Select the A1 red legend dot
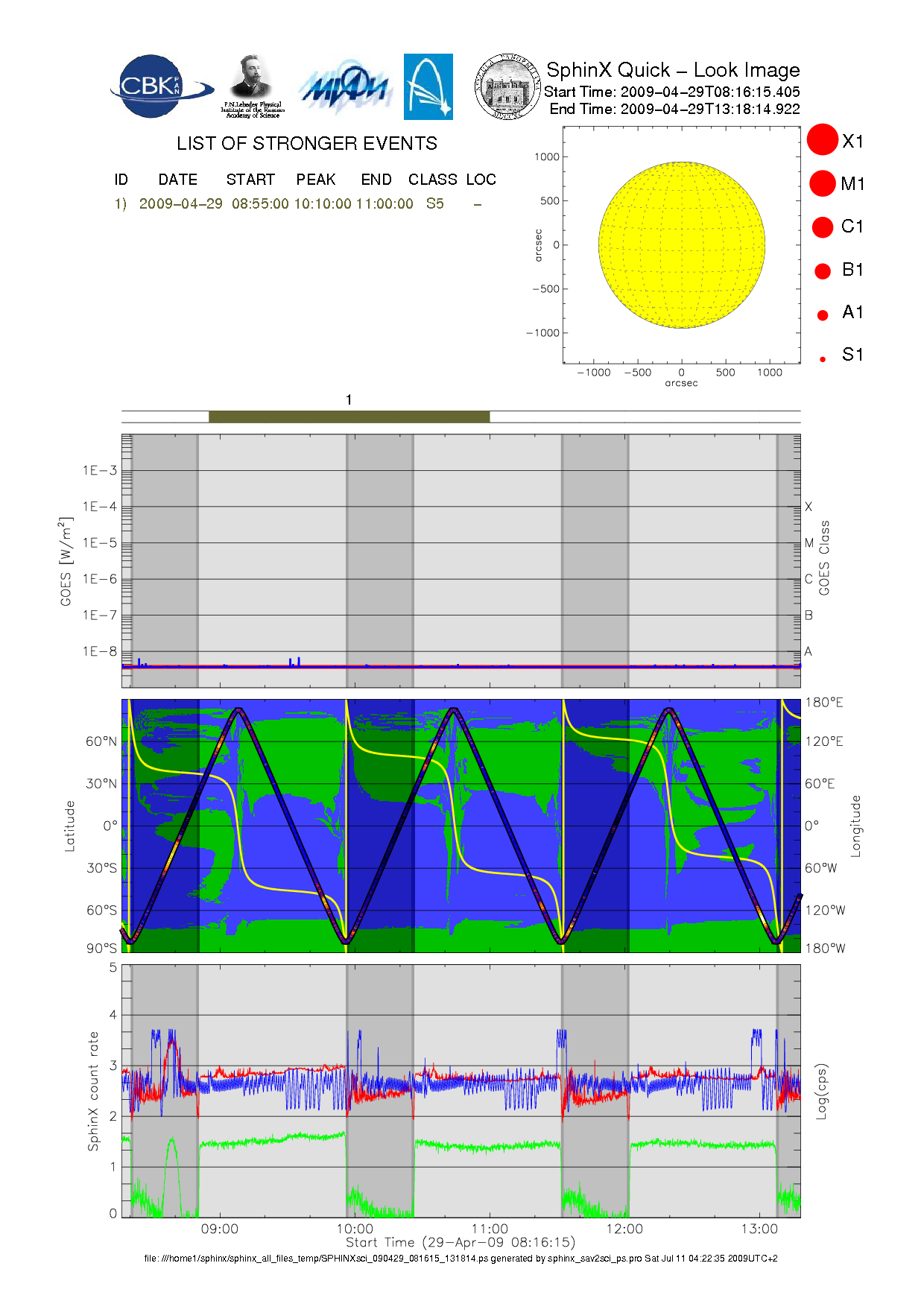This screenshot has width=924, height=1307. pyautogui.click(x=823, y=315)
